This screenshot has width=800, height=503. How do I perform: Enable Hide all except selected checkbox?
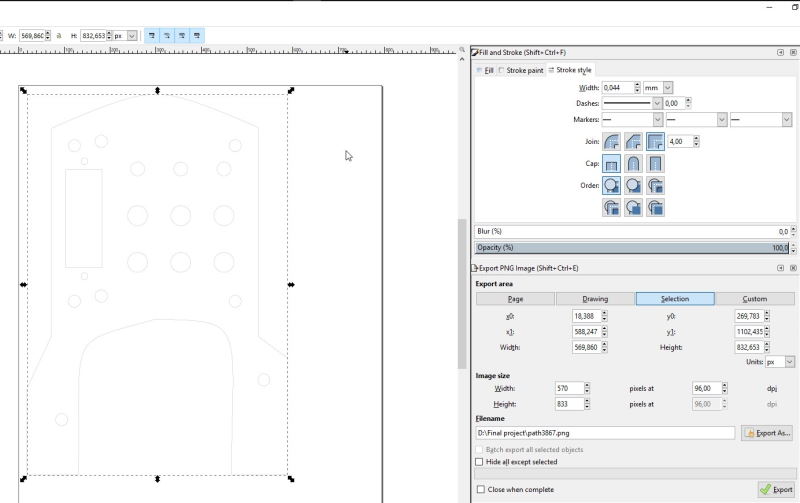pyautogui.click(x=479, y=462)
